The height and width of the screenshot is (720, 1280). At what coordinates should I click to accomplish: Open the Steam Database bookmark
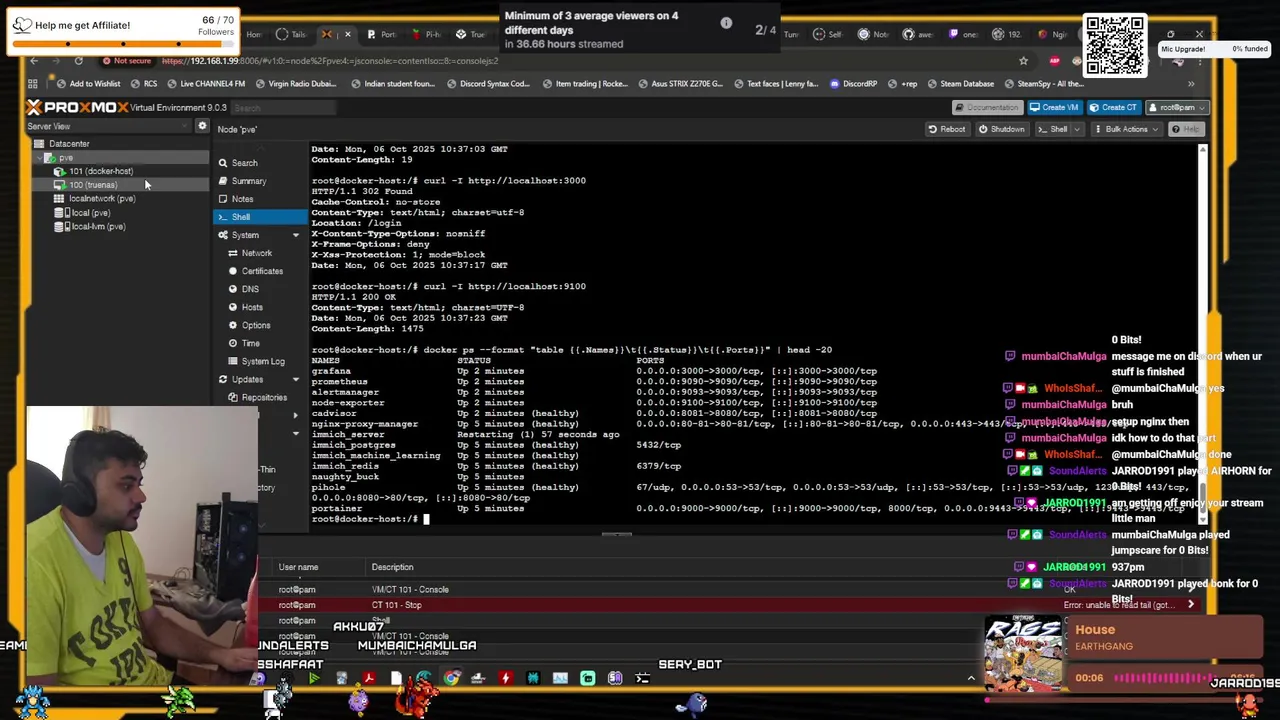(x=960, y=84)
